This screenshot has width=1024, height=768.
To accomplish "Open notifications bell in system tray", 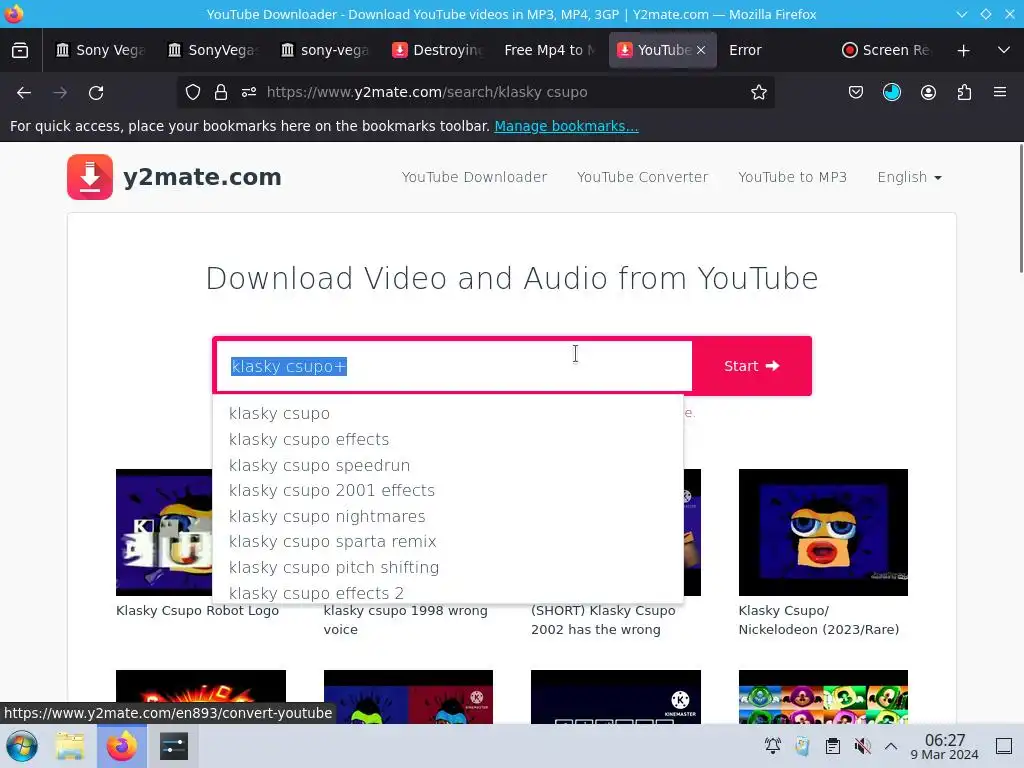I will tap(773, 746).
